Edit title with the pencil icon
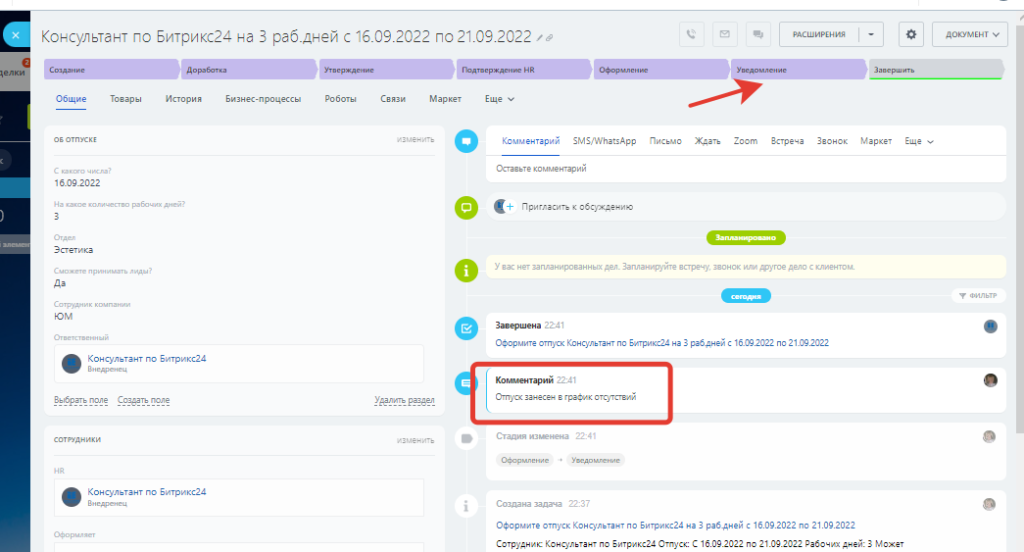Viewport: 1024px width, 552px height. pyautogui.click(x=540, y=38)
